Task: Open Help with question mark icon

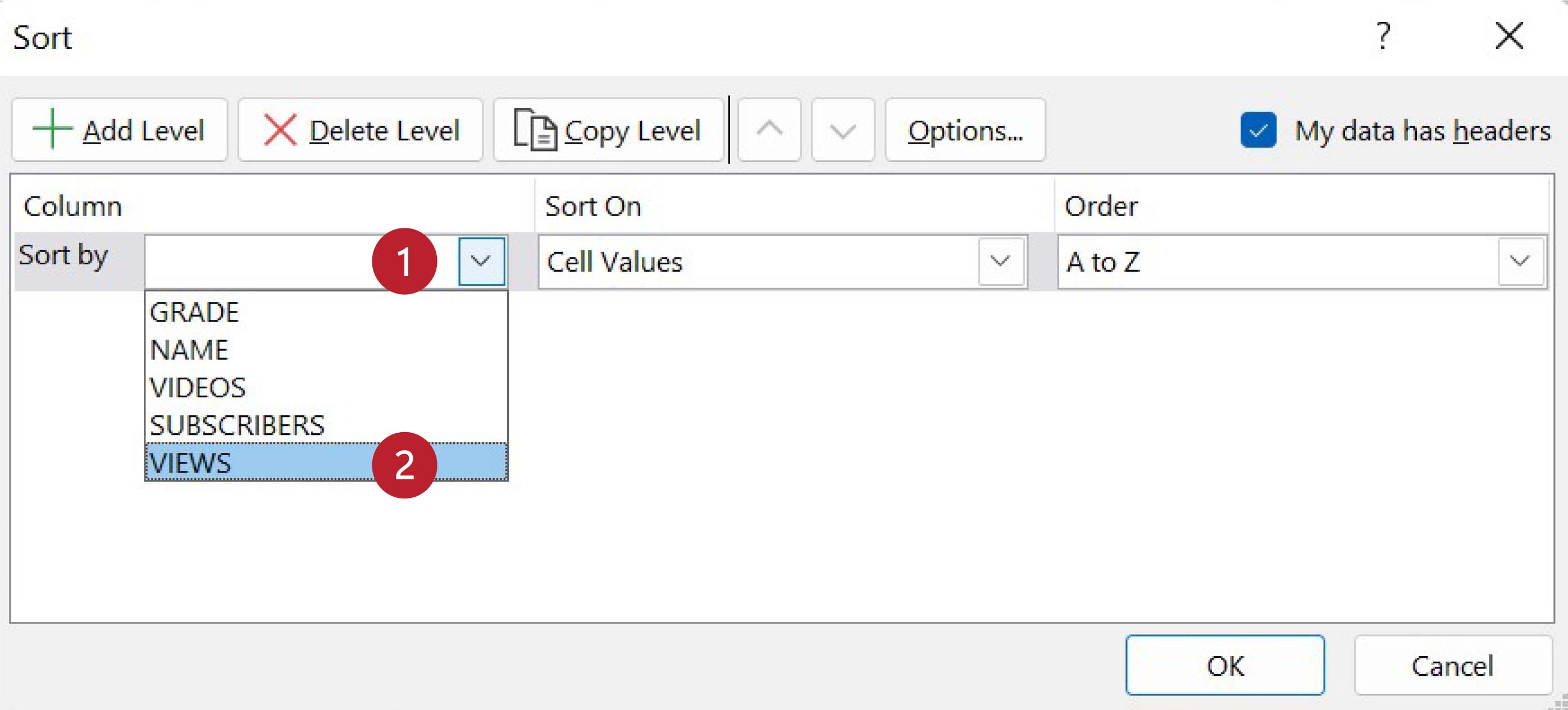Action: (1383, 36)
